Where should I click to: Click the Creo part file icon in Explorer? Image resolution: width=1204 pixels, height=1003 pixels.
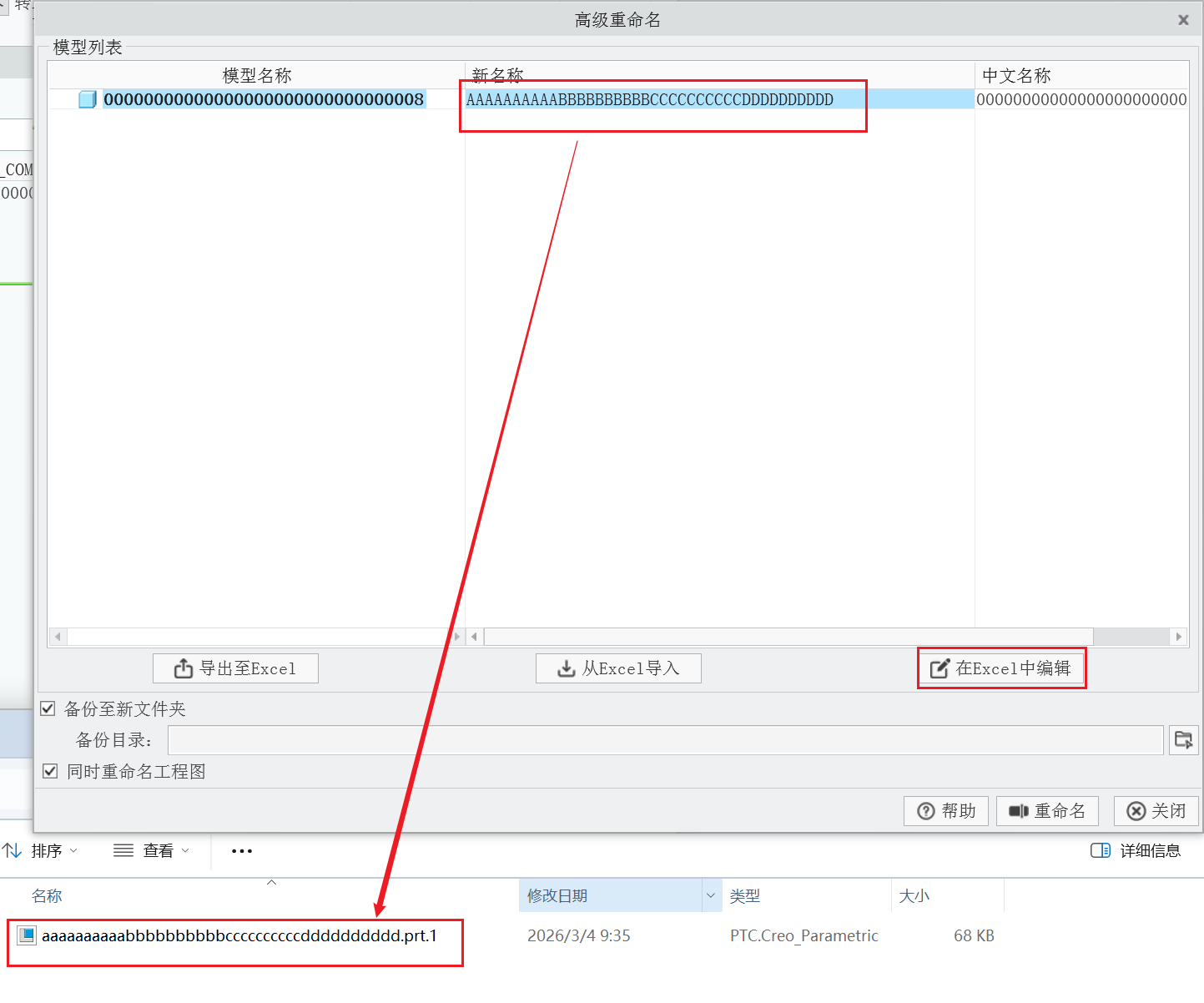[x=28, y=935]
